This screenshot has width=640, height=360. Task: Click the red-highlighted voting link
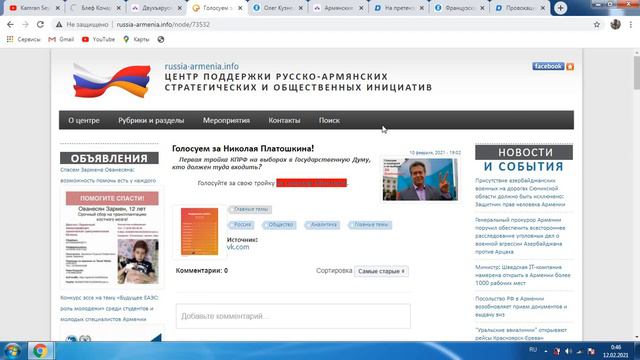click(x=311, y=183)
